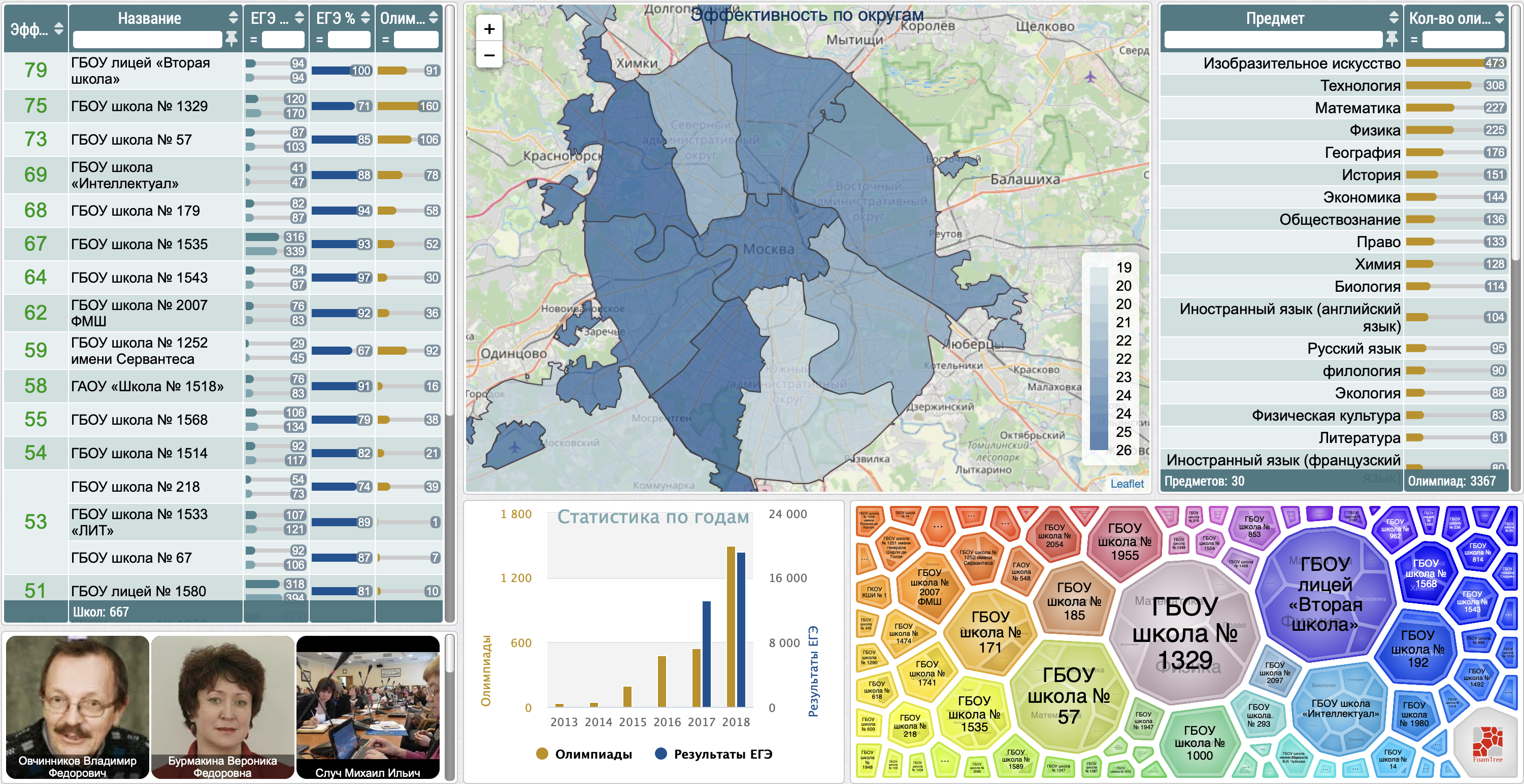Viewport: 1524px width, 784px height.
Task: Select subject Физика in subjects list
Action: [x=1335, y=130]
